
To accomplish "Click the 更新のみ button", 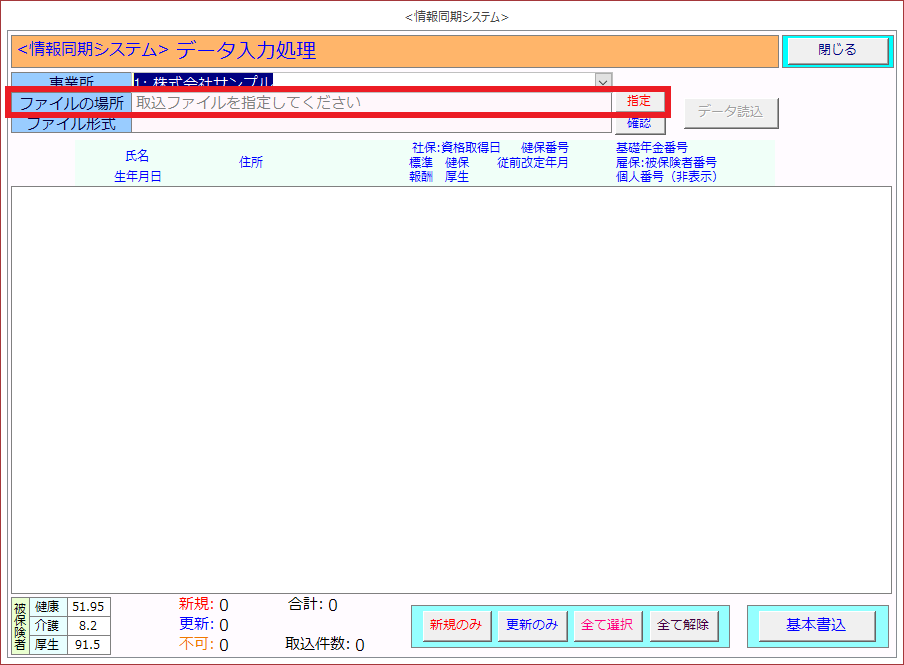I will pyautogui.click(x=532, y=625).
